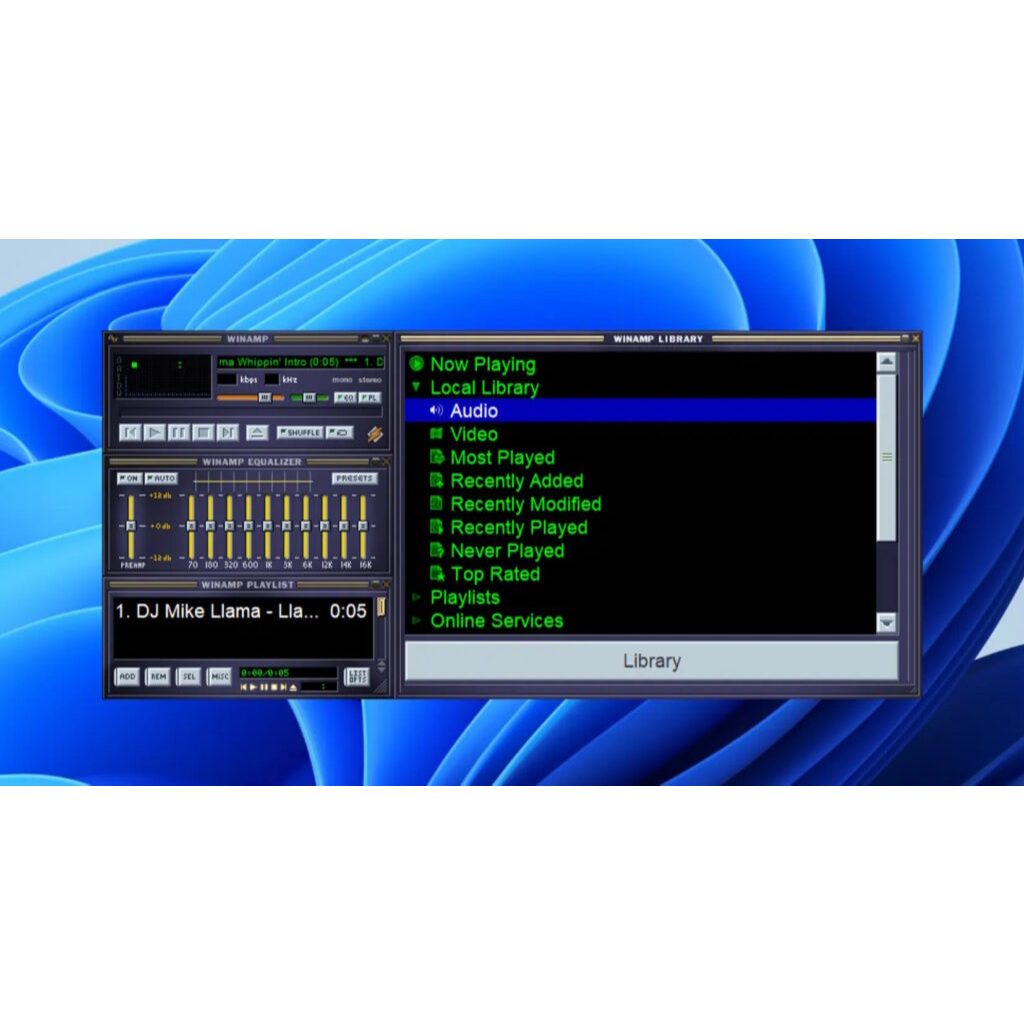Image resolution: width=1024 pixels, height=1024 pixels.
Task: Toggle Repeat mode button
Action: (x=340, y=432)
